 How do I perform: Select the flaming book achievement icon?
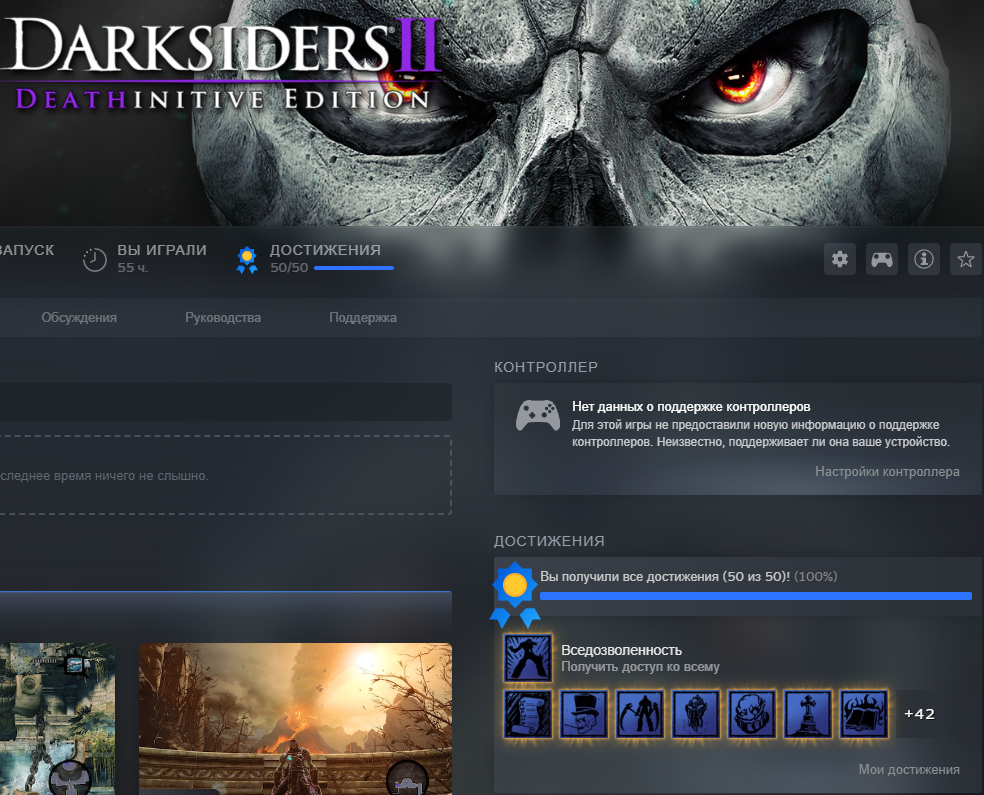click(x=864, y=714)
